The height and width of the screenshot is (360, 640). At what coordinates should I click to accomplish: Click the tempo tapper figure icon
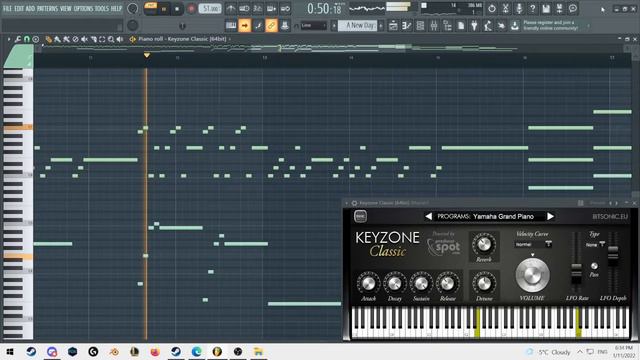click(488, 25)
